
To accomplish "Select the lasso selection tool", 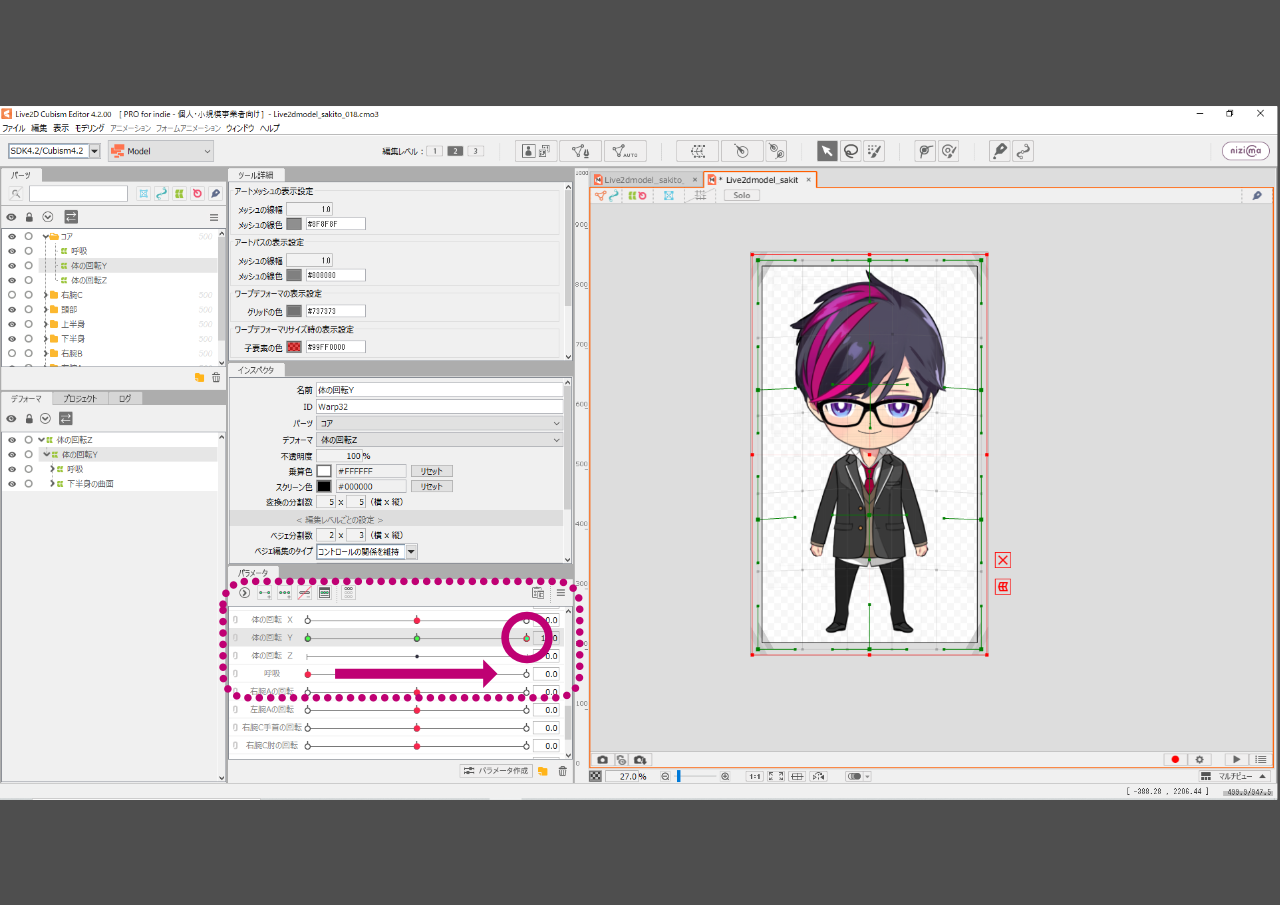I will (x=851, y=151).
